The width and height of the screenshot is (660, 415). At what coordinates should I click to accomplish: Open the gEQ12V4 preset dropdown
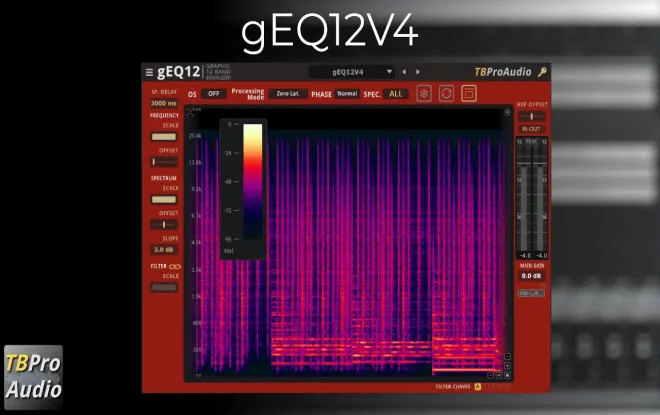pyautogui.click(x=352, y=72)
